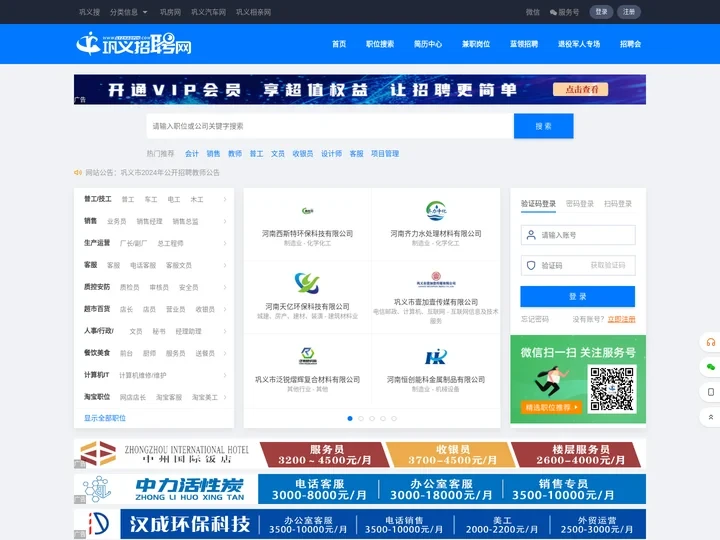Click the 注册 pill in top bar
Image resolution: width=720 pixels, height=540 pixels.
629,12
